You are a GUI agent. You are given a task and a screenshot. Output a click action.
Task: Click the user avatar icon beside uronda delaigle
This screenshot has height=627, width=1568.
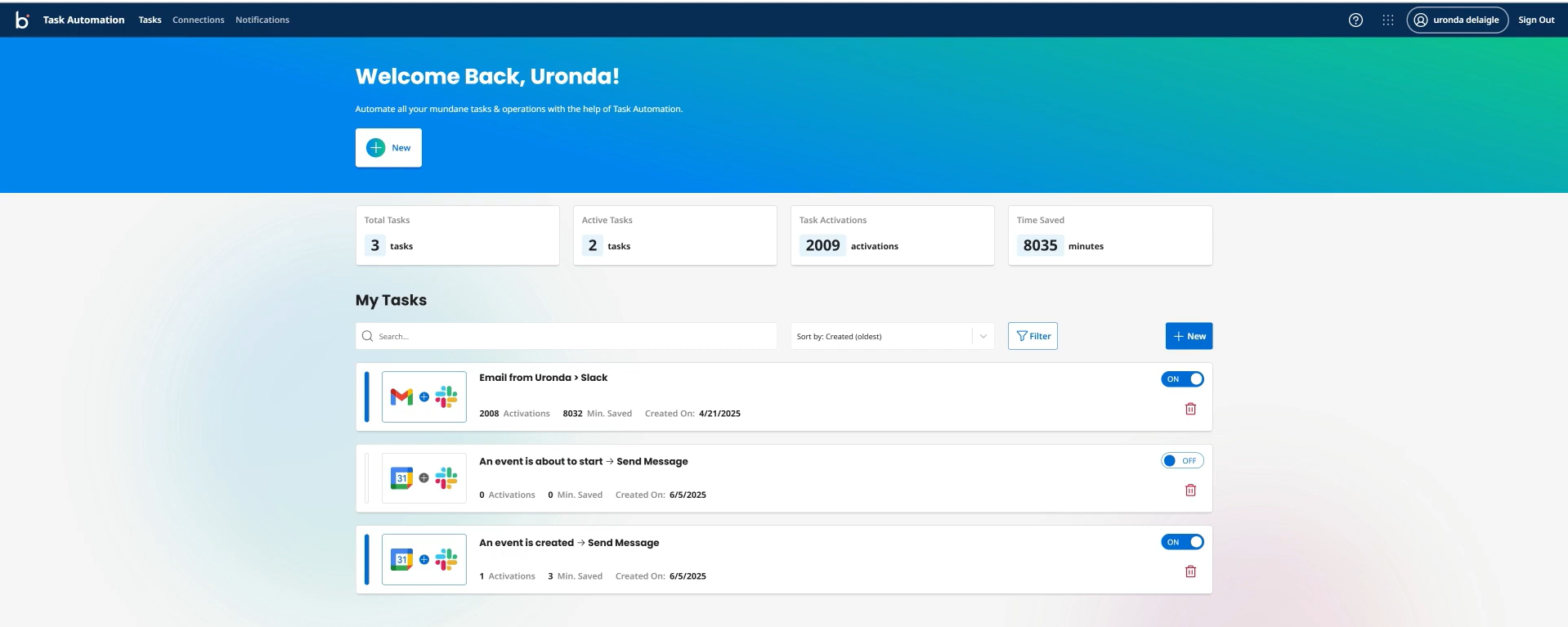coord(1421,20)
